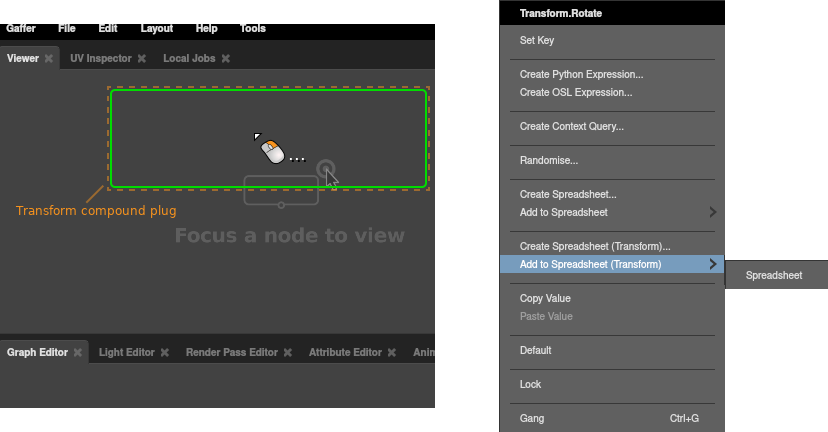Choose Create Python Expression option
The image size is (828, 432).
[x=581, y=75]
